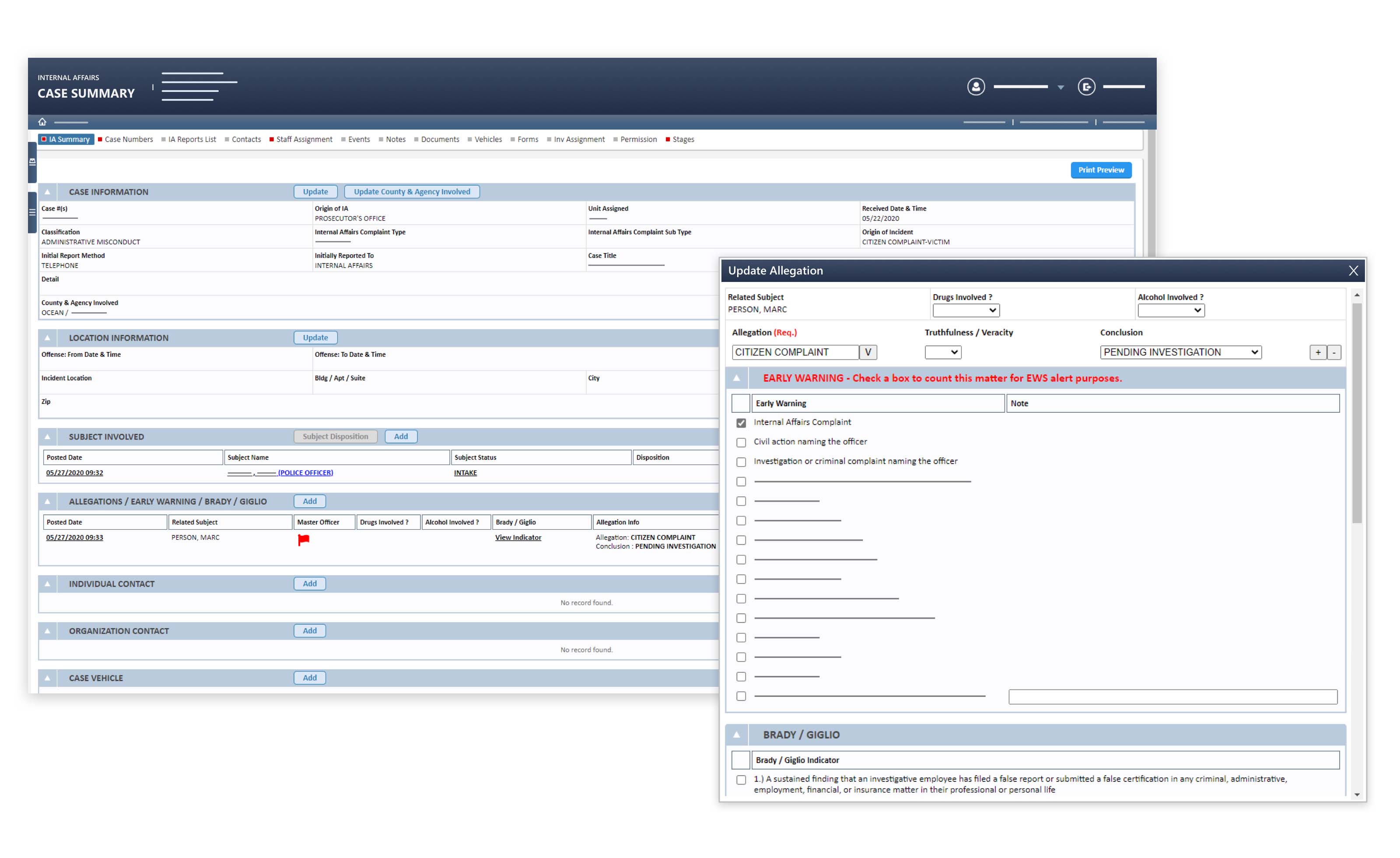1400x858 pixels.
Task: Click the left sidebar menu icon
Action: 32,212
